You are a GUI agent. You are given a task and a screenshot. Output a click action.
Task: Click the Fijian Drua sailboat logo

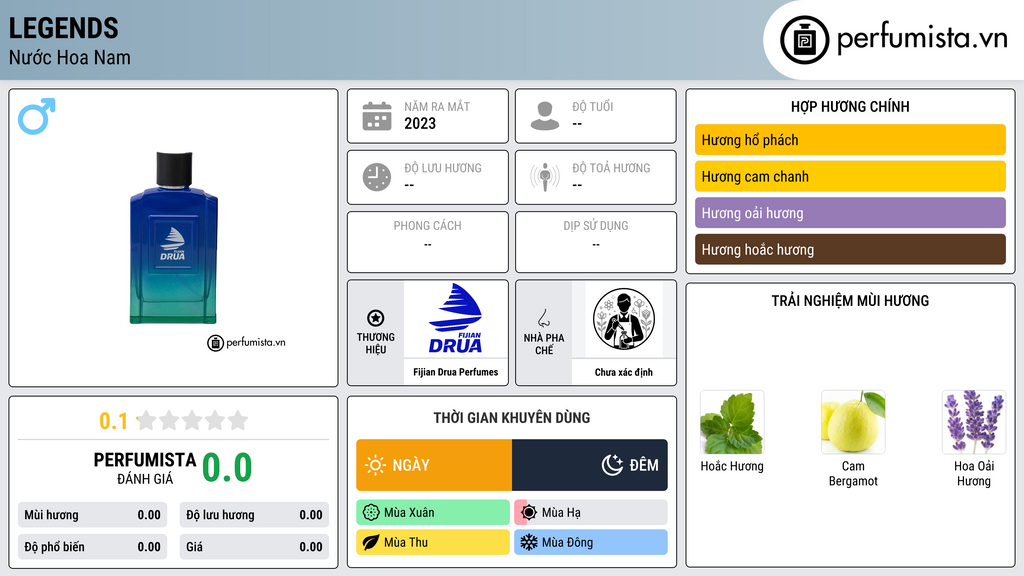click(455, 319)
